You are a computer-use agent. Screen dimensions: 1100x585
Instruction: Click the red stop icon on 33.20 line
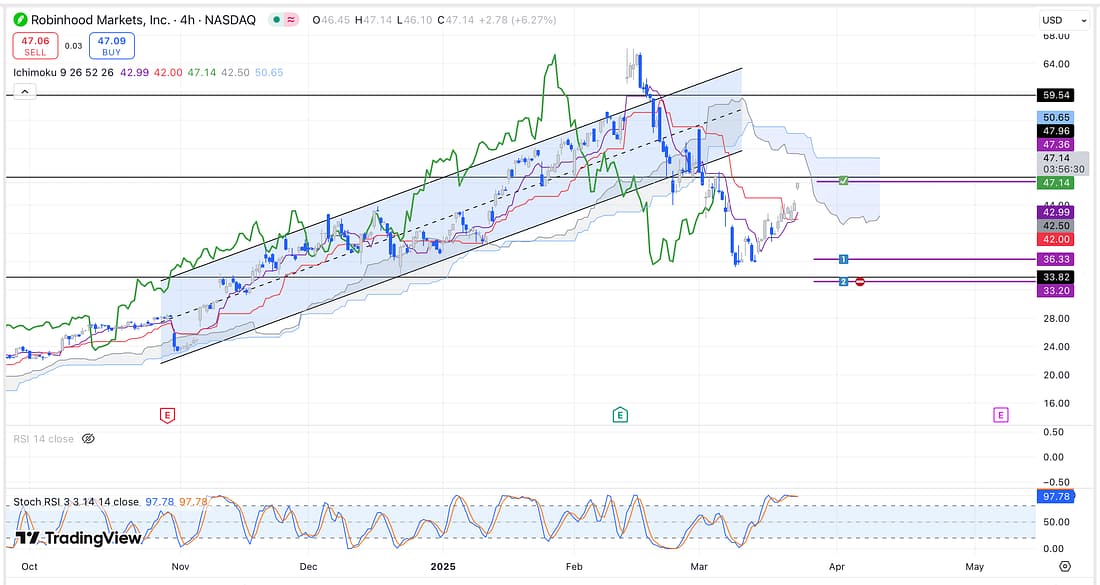click(860, 282)
